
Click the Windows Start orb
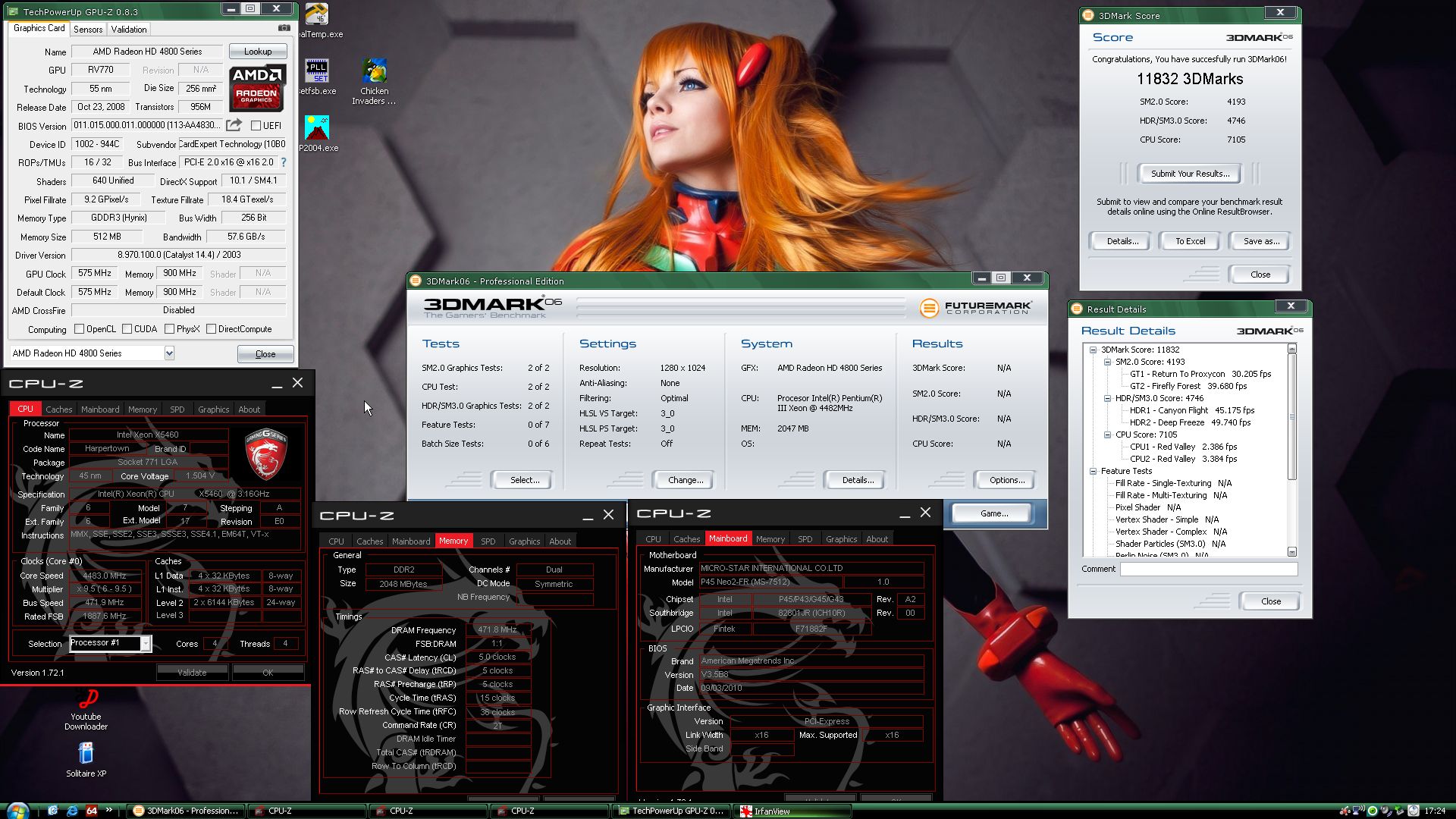click(17, 810)
